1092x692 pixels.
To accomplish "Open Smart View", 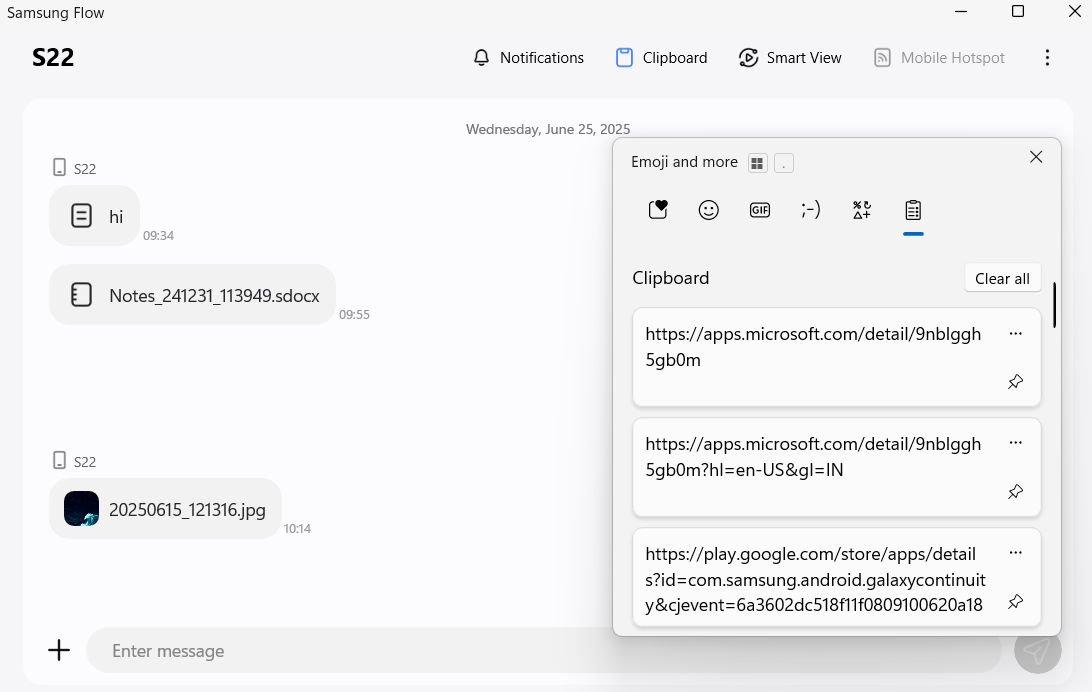I will click(790, 57).
